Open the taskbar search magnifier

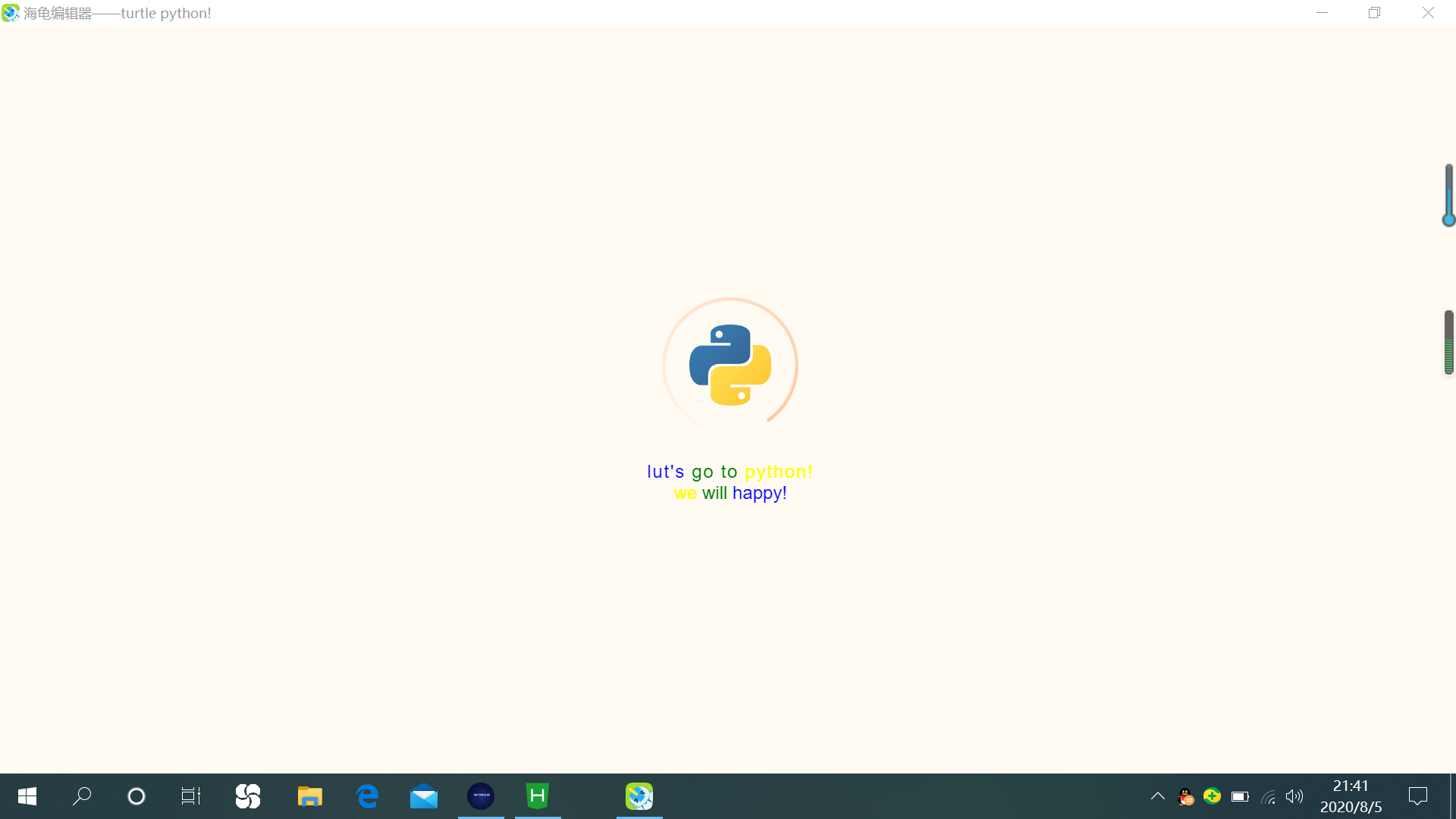[82, 796]
